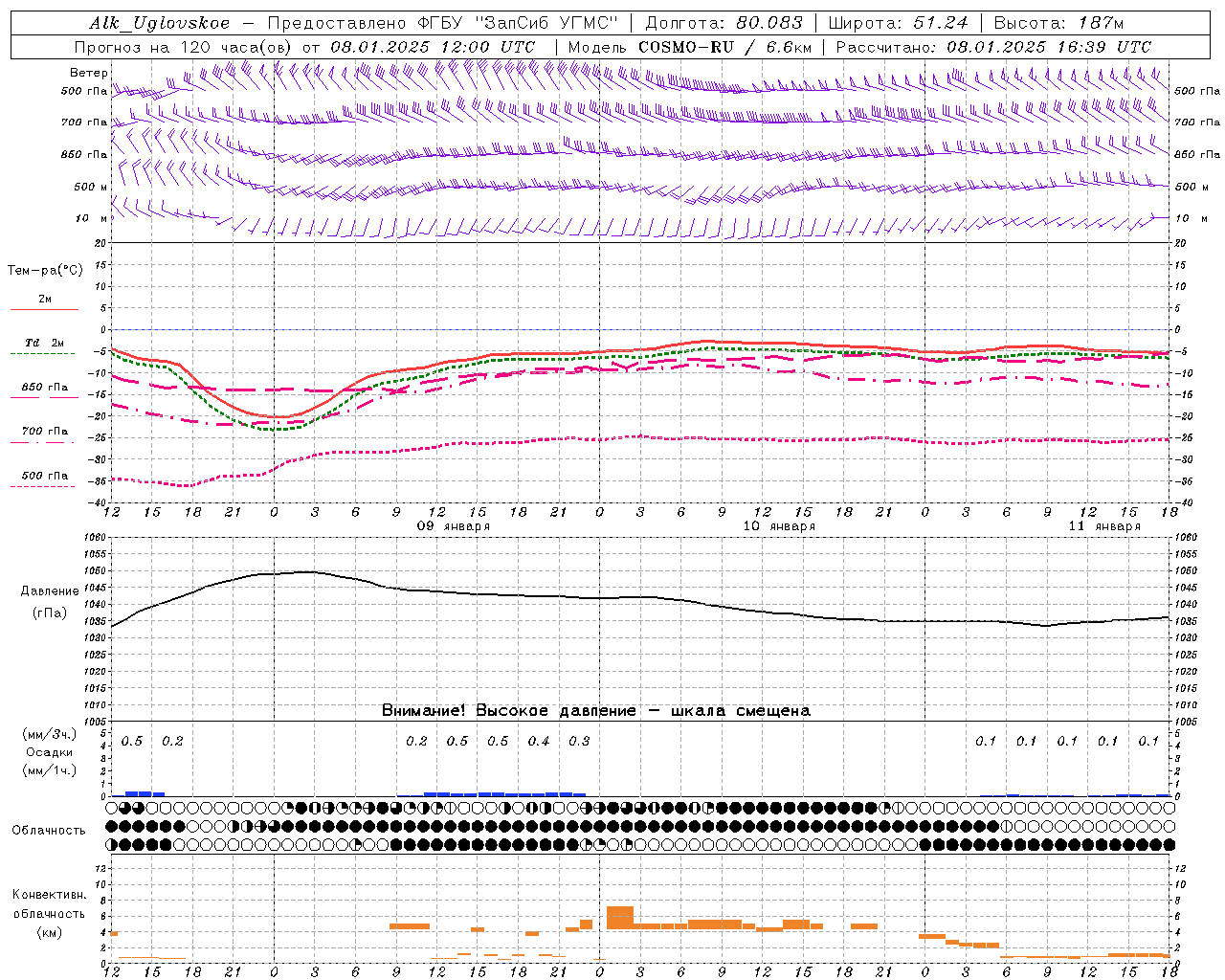Click the 'Высота: 187м' elevation text

(x=1058, y=23)
